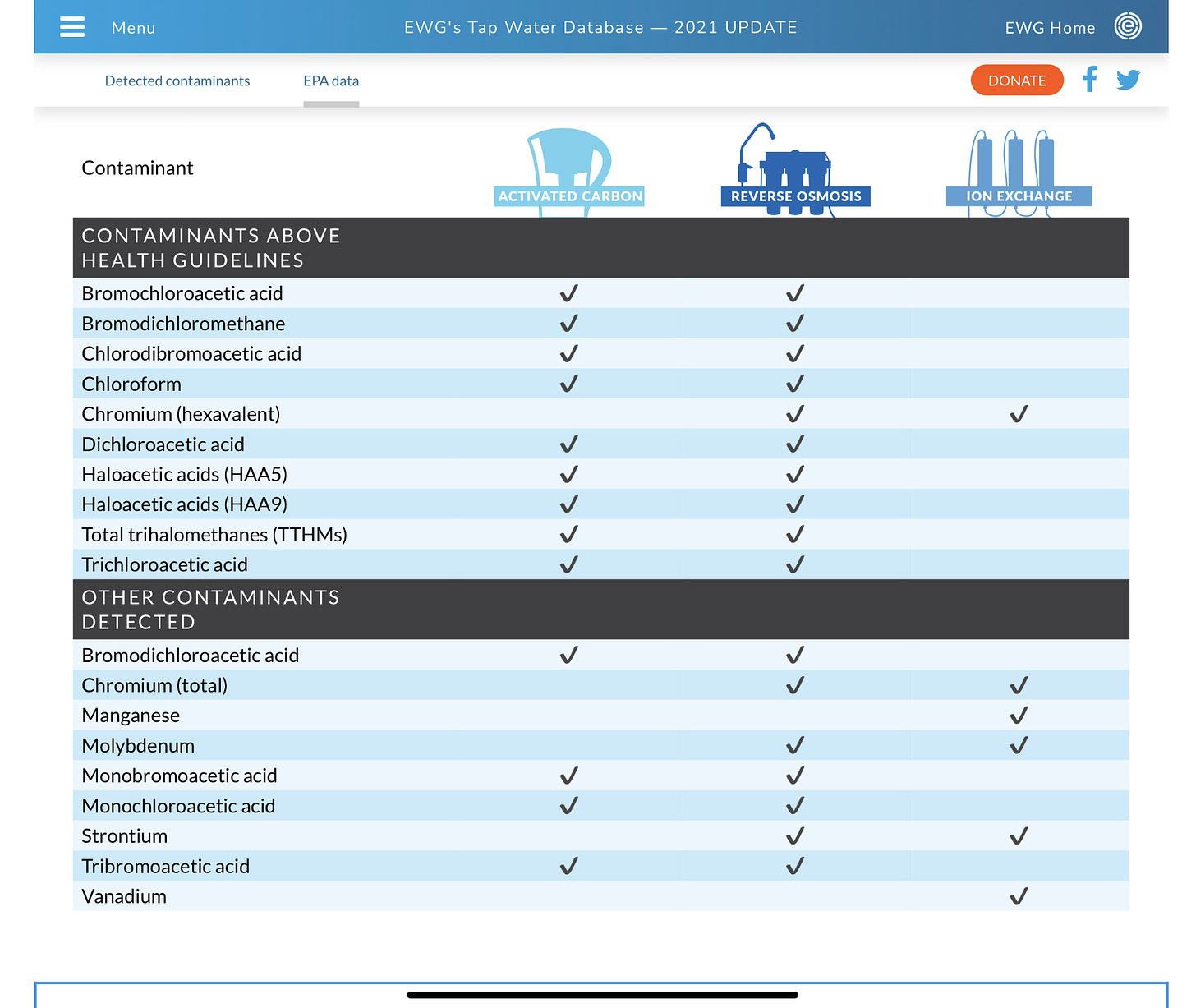
Task: Select Bromodichloromethane row label
Action: [x=183, y=324]
